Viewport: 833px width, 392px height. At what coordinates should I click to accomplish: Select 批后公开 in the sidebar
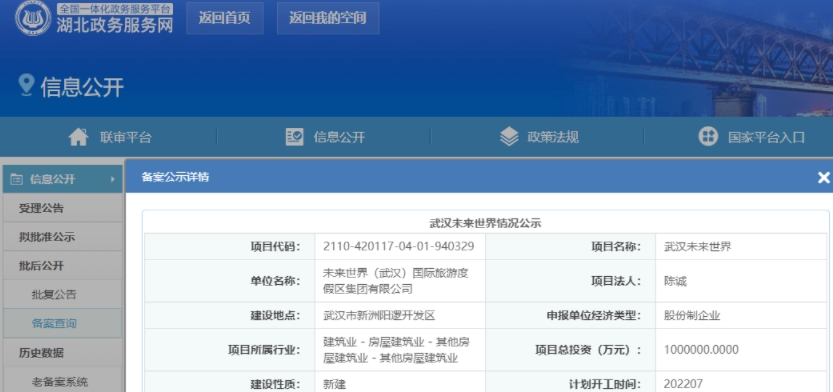click(x=62, y=266)
